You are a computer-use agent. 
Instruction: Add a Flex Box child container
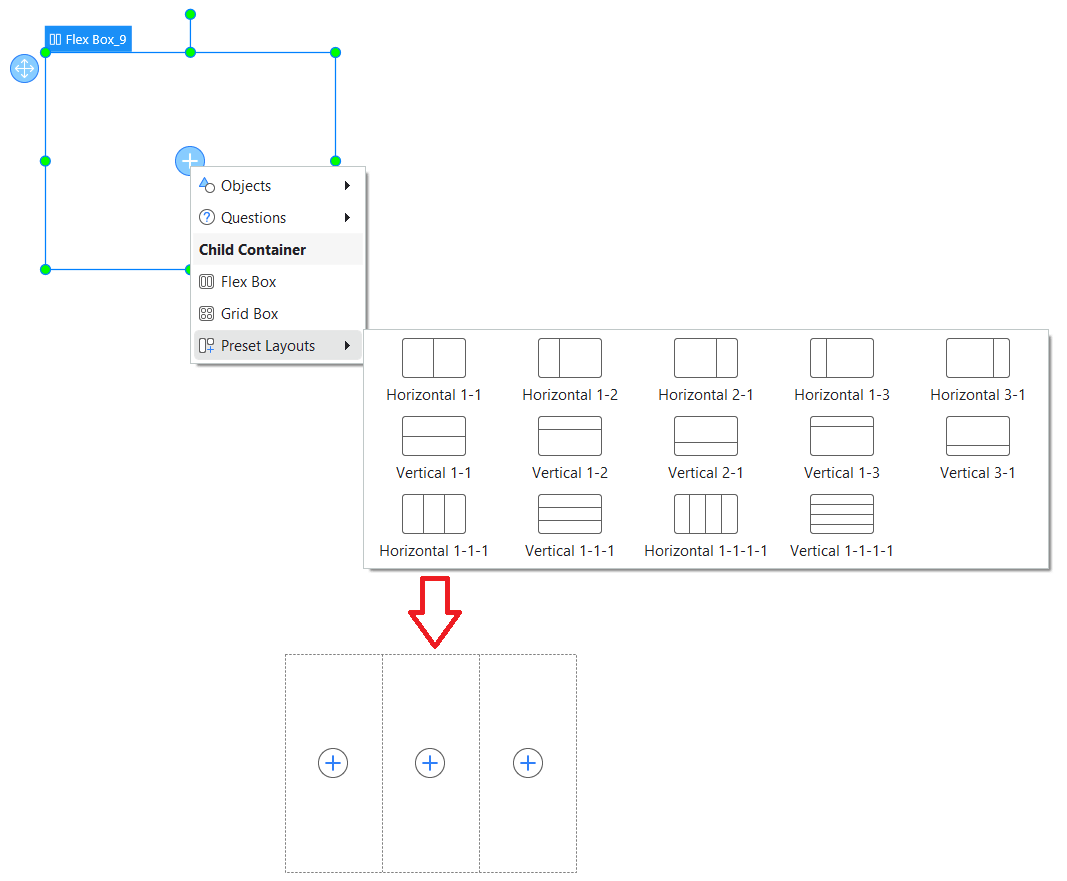click(248, 282)
